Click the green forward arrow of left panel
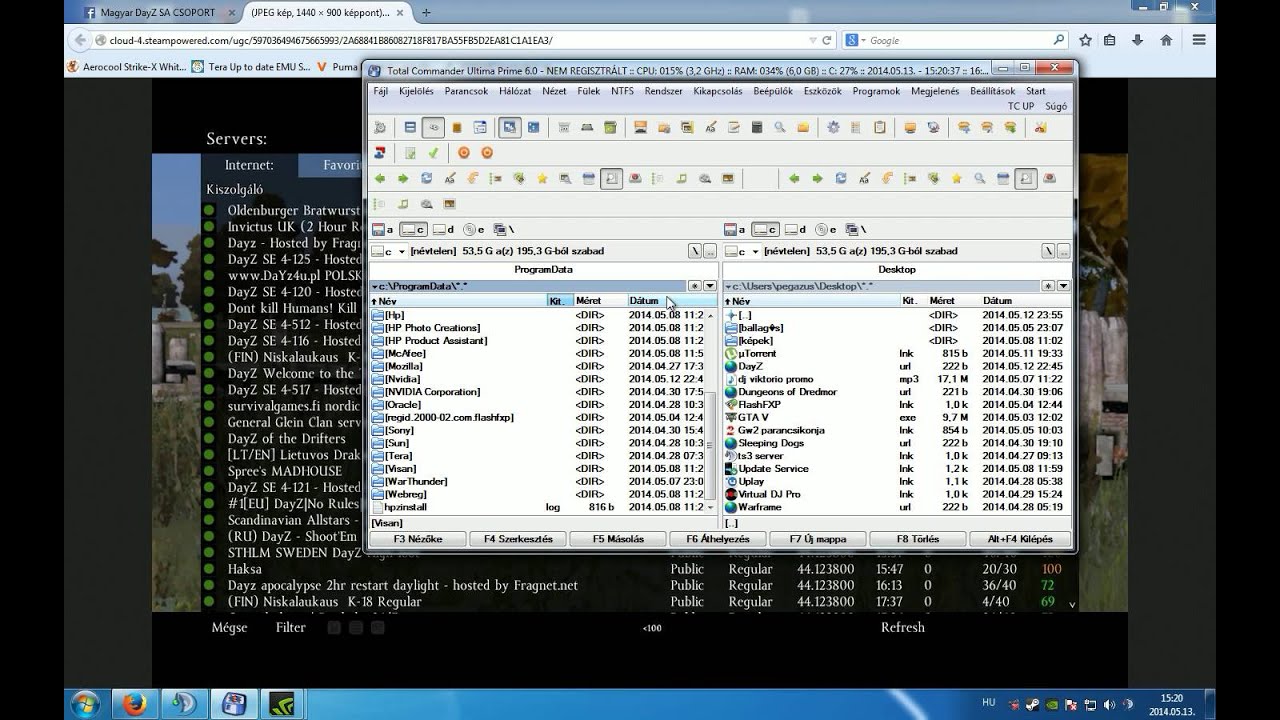This screenshot has width=1280, height=720. pos(403,178)
